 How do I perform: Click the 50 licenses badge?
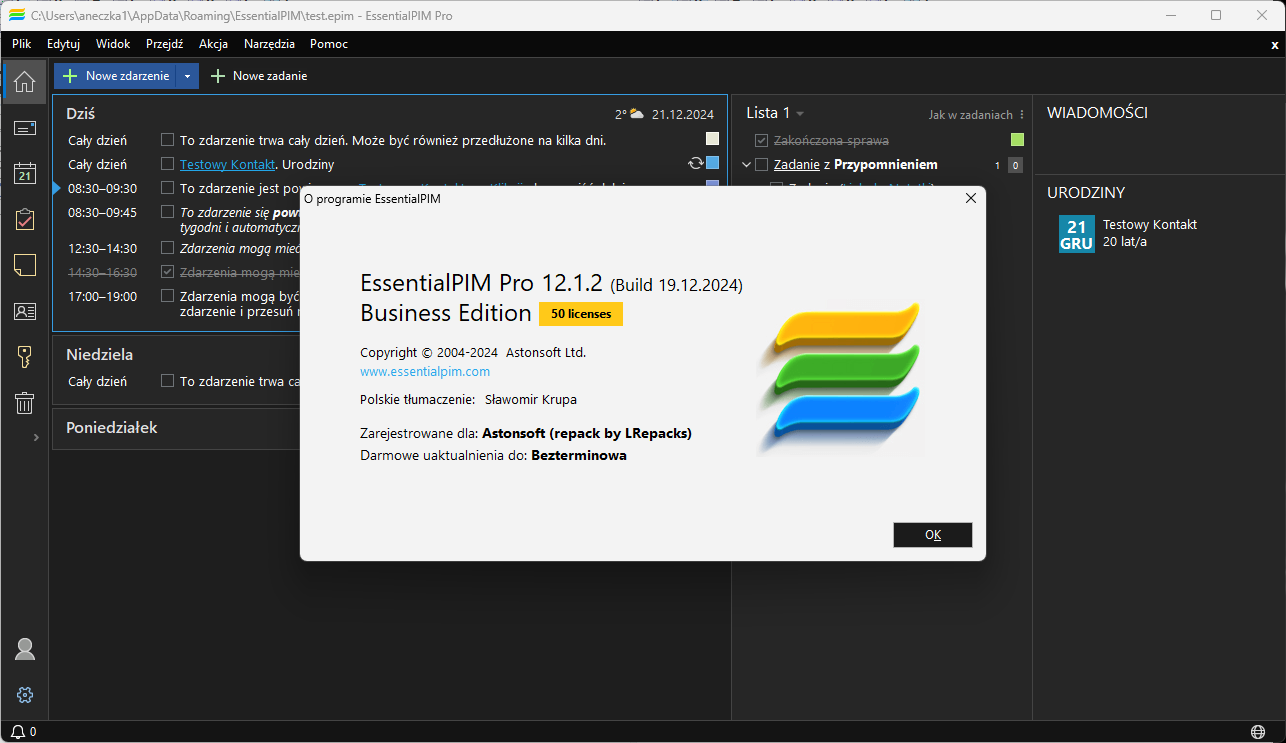coord(581,313)
